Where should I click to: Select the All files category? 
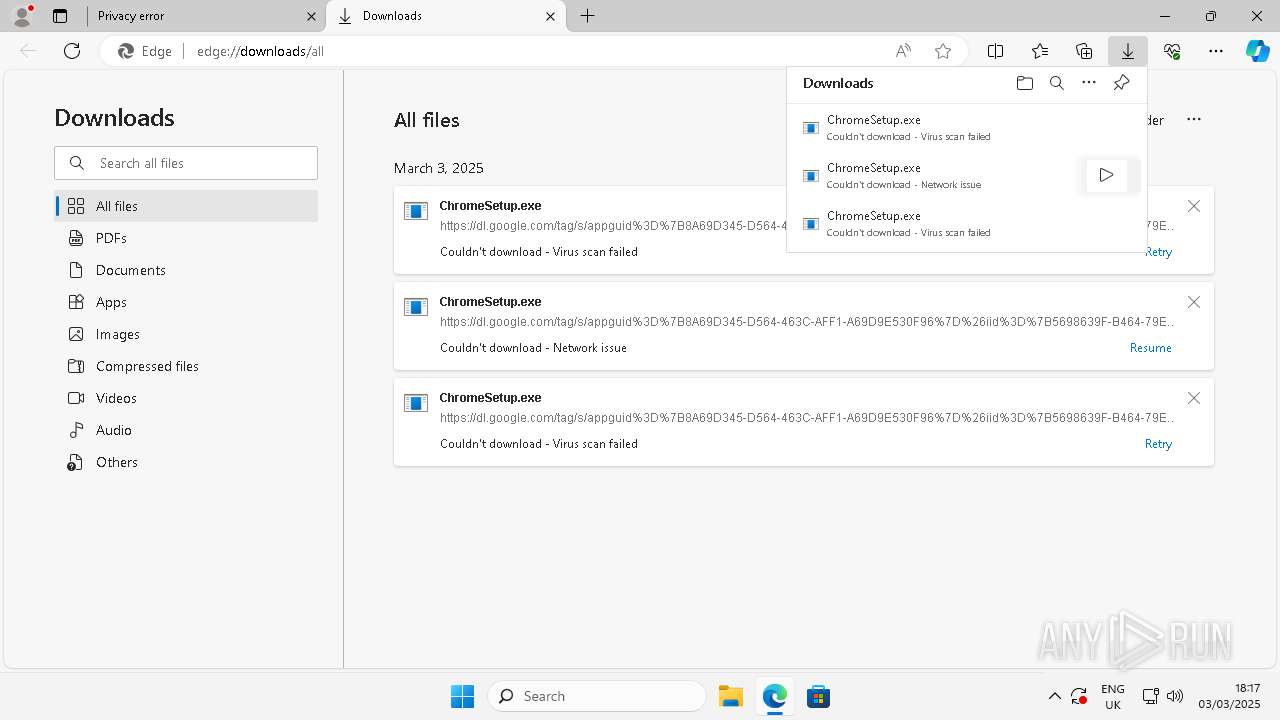click(186, 206)
